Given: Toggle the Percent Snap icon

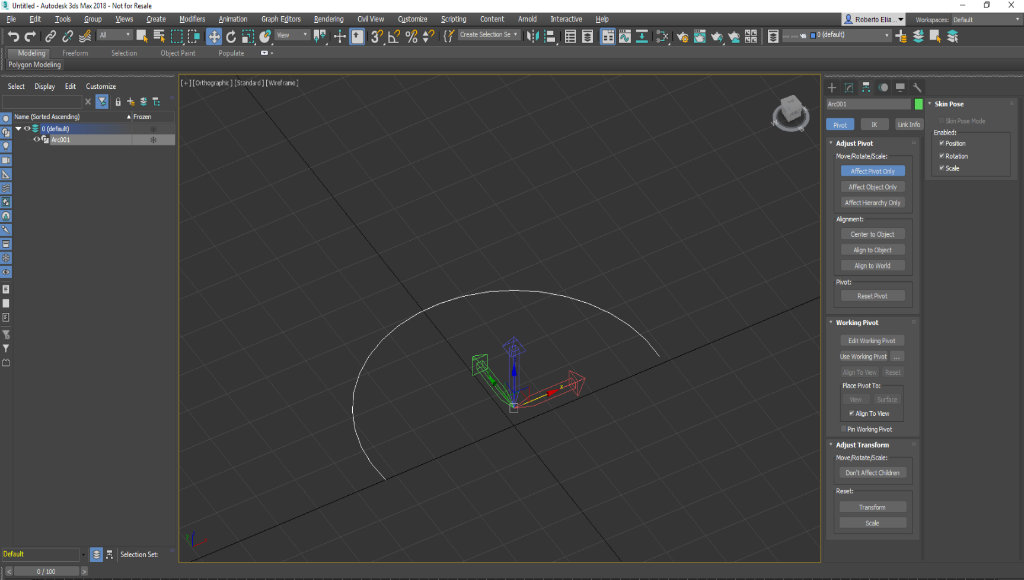Looking at the screenshot, I should 411,37.
